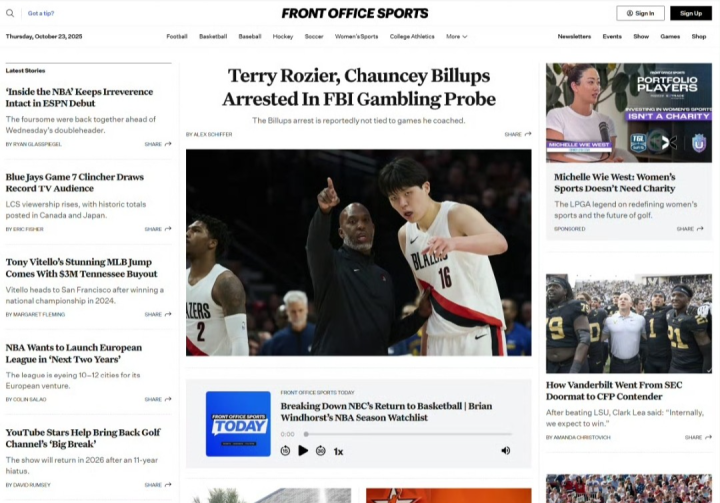Click the Front Office Sports Today podcast artwork

238,424
